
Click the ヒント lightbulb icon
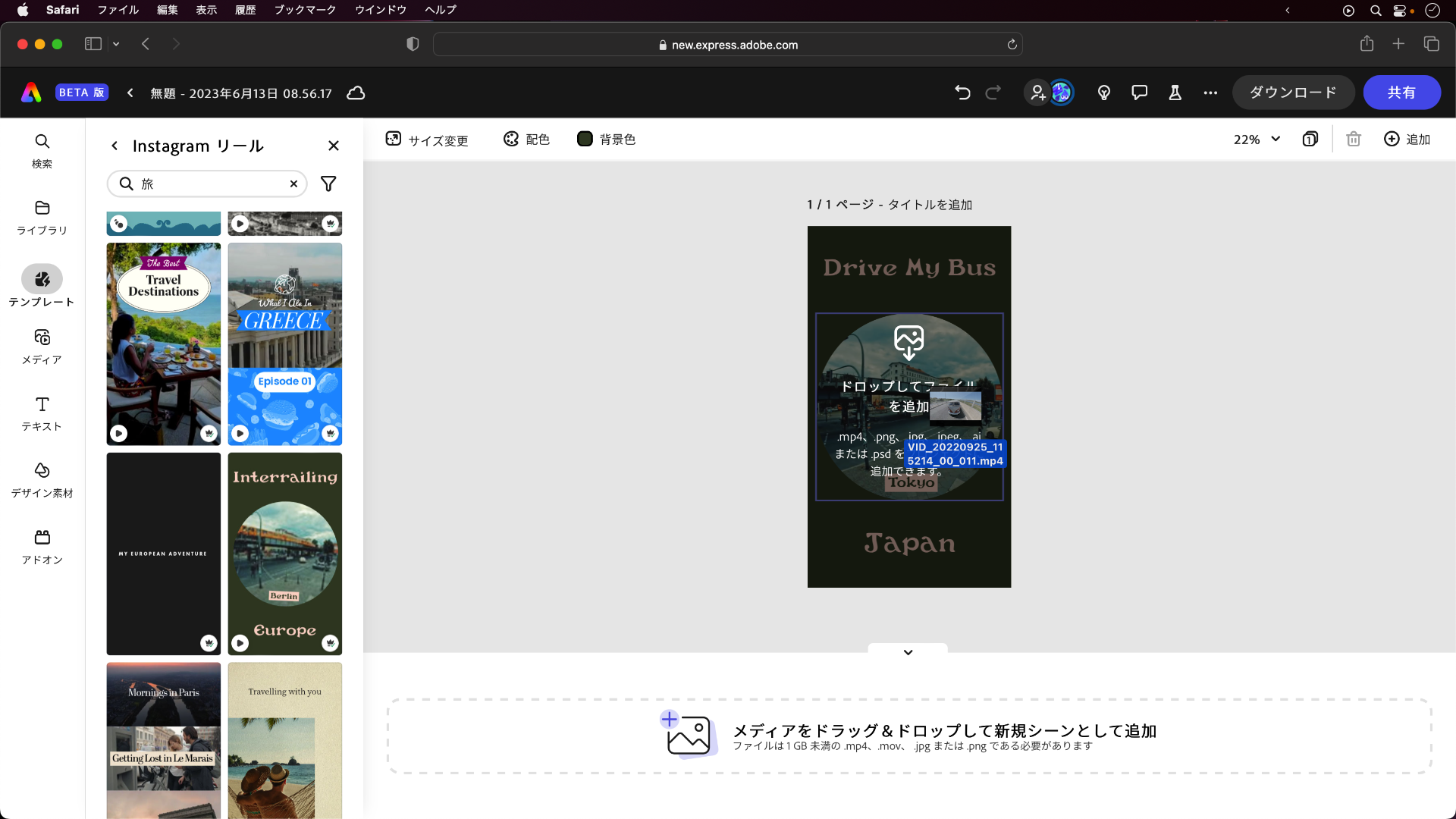point(1103,92)
